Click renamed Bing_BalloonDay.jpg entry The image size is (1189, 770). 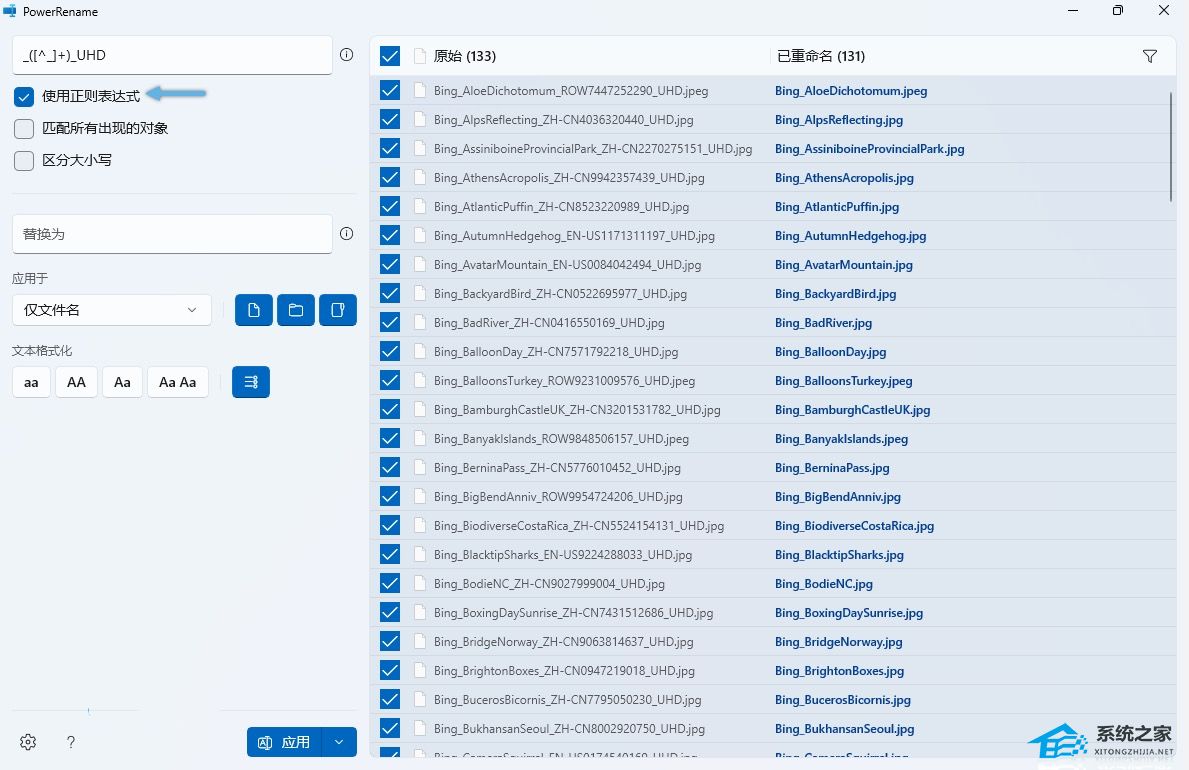(x=830, y=351)
